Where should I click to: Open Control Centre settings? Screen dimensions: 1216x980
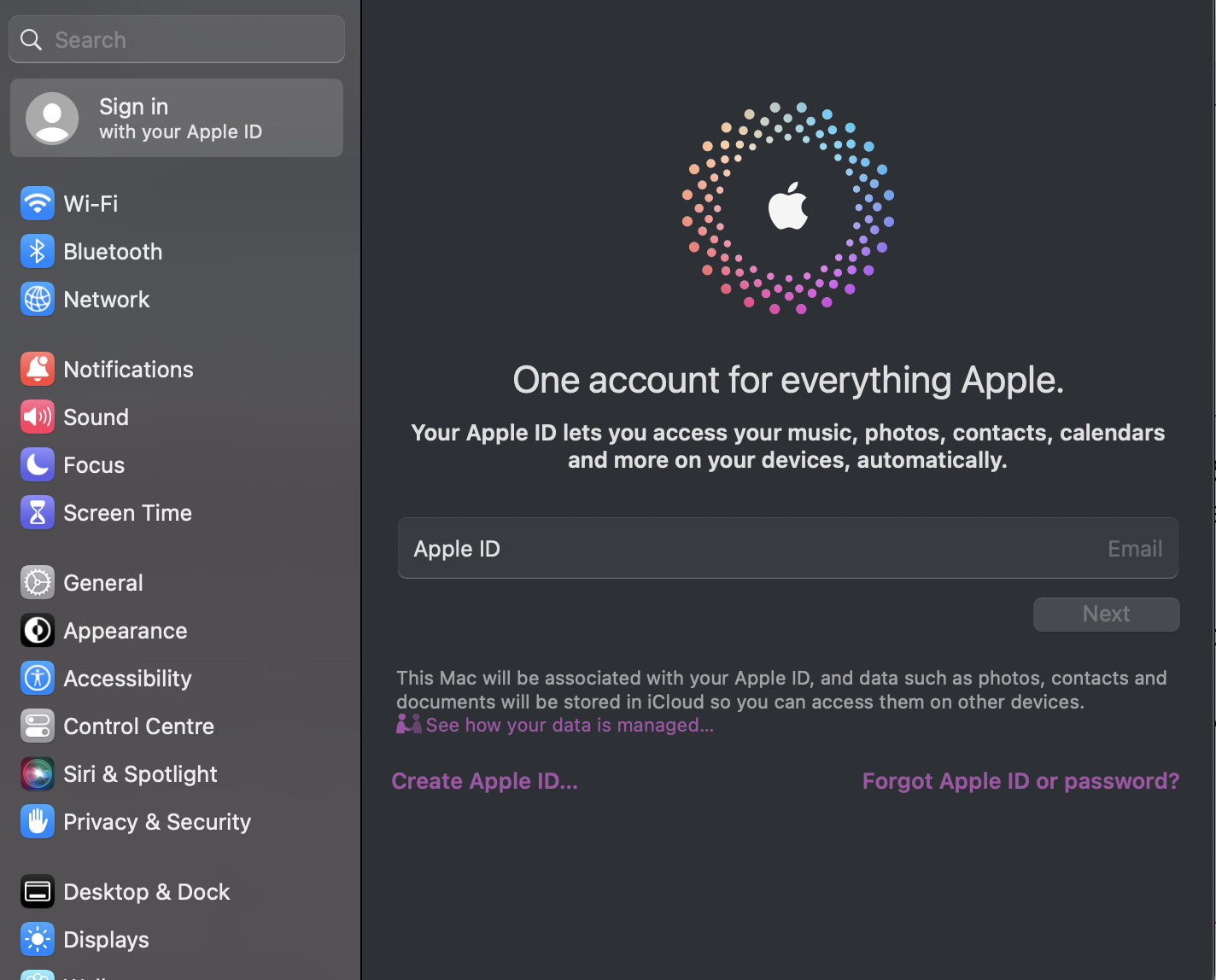tap(177, 726)
